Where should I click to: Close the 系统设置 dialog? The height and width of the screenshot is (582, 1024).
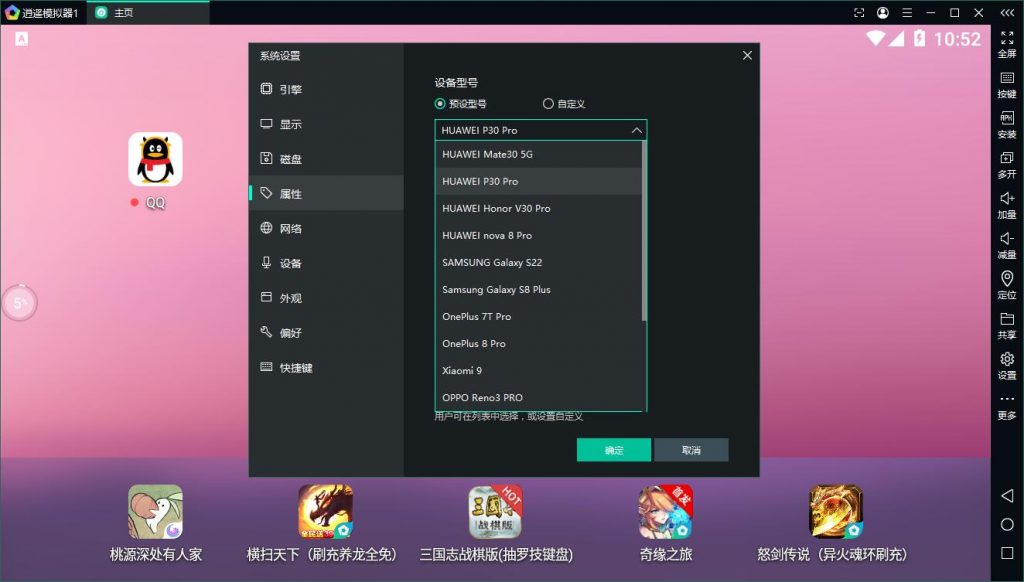click(747, 56)
